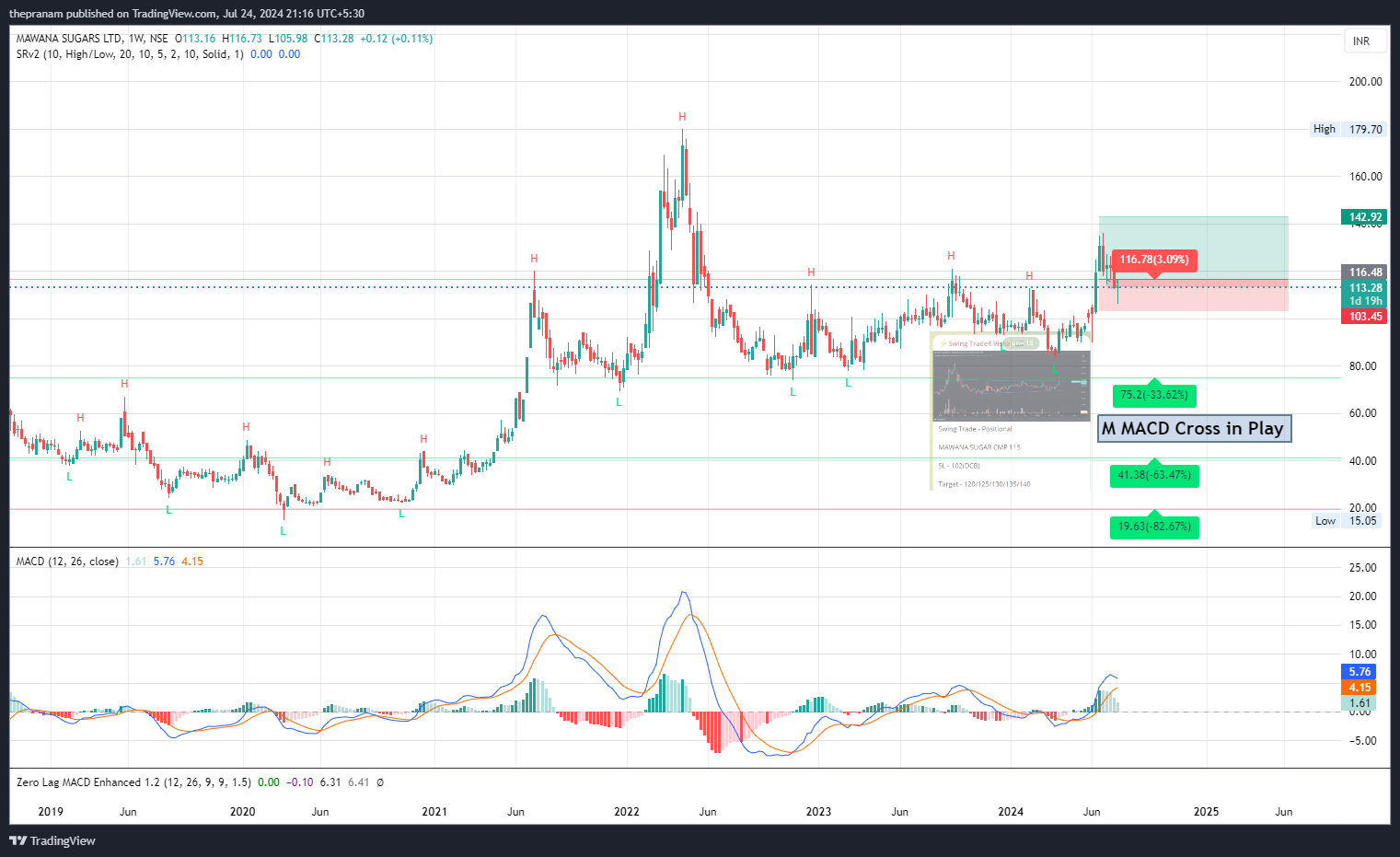
Task: Click the green 41.38(-63.47%) label
Action: (1154, 475)
